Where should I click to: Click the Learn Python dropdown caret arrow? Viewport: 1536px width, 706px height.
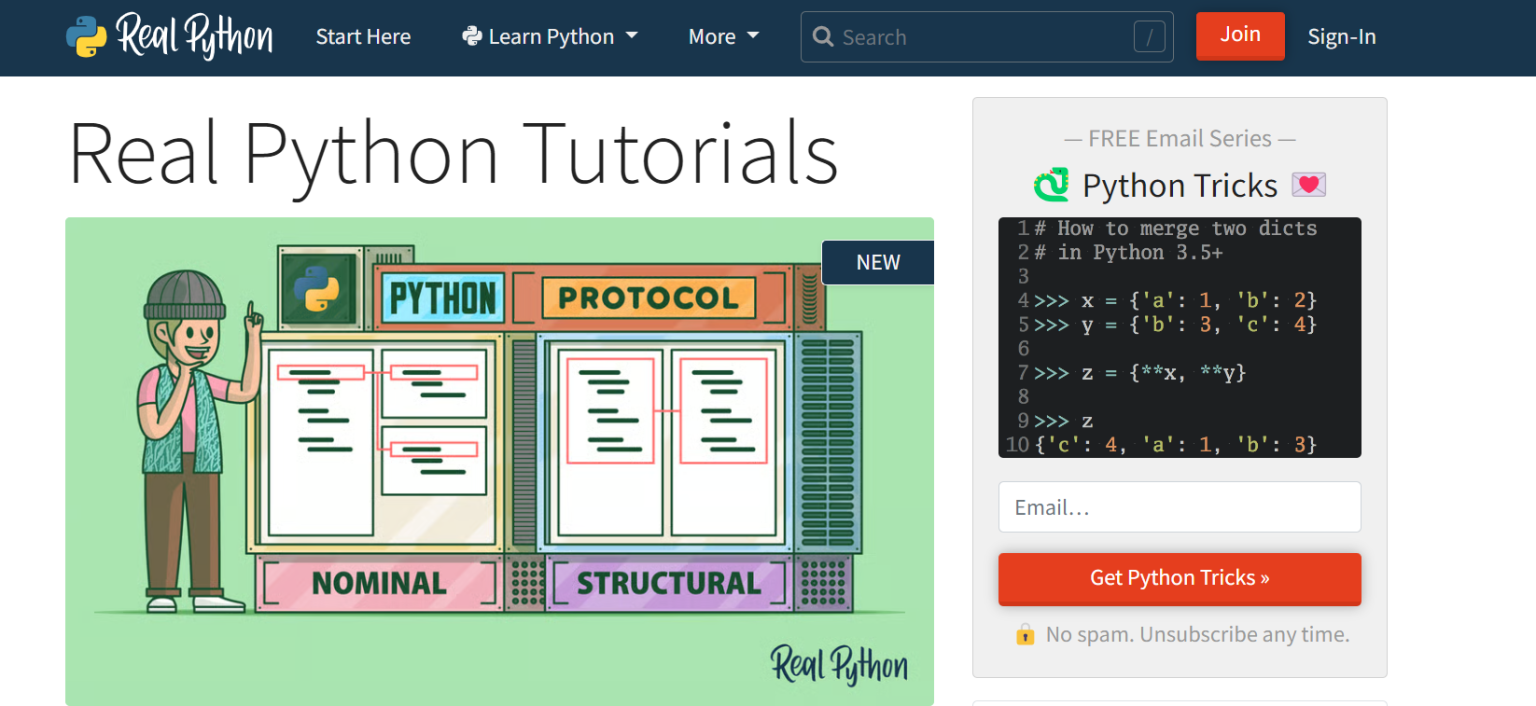(631, 36)
